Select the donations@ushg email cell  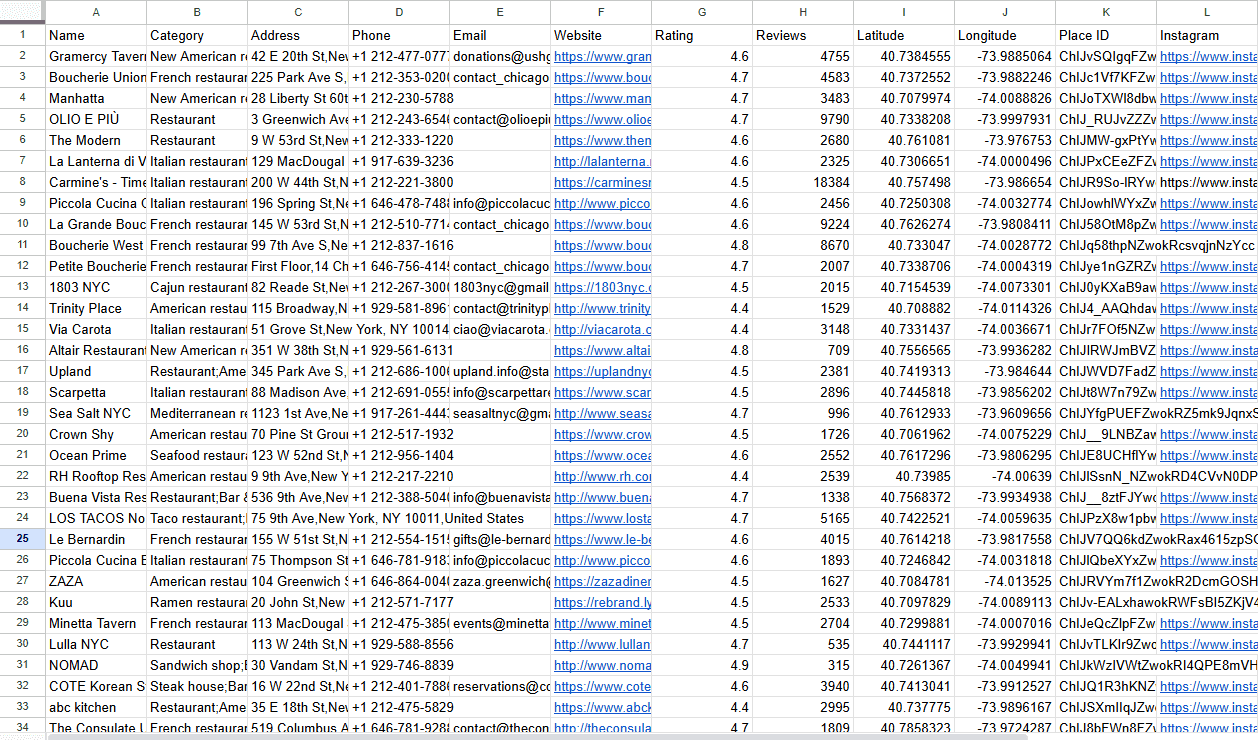tap(499, 56)
